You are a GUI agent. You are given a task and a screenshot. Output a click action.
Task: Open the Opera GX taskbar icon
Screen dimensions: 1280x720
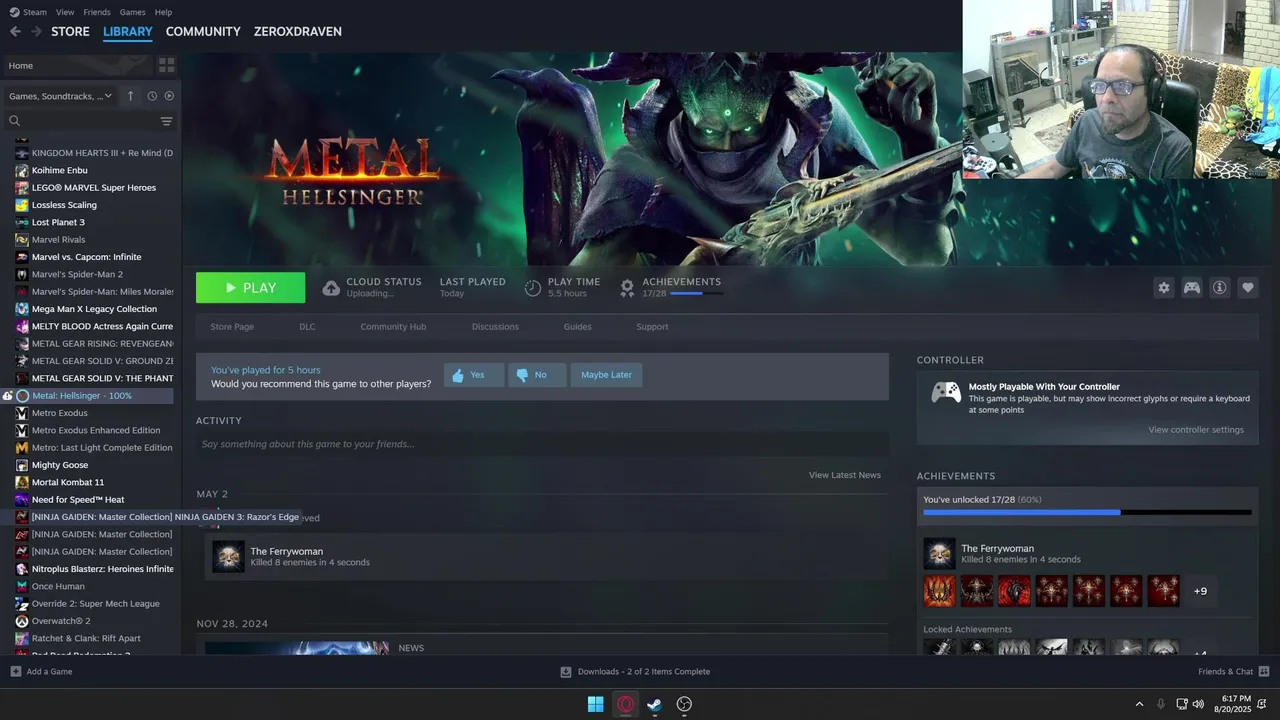click(x=626, y=704)
